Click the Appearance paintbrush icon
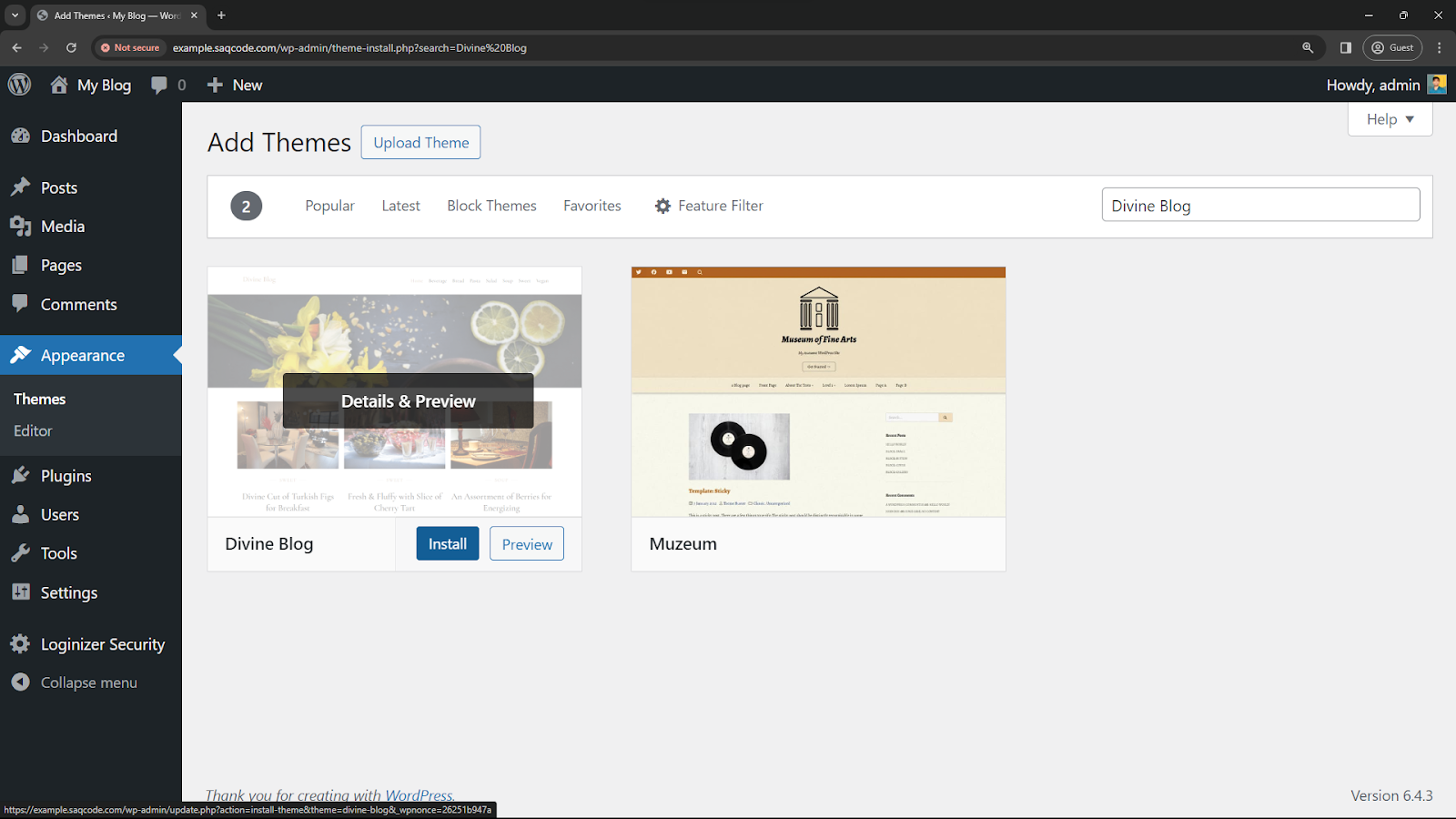 tap(20, 355)
